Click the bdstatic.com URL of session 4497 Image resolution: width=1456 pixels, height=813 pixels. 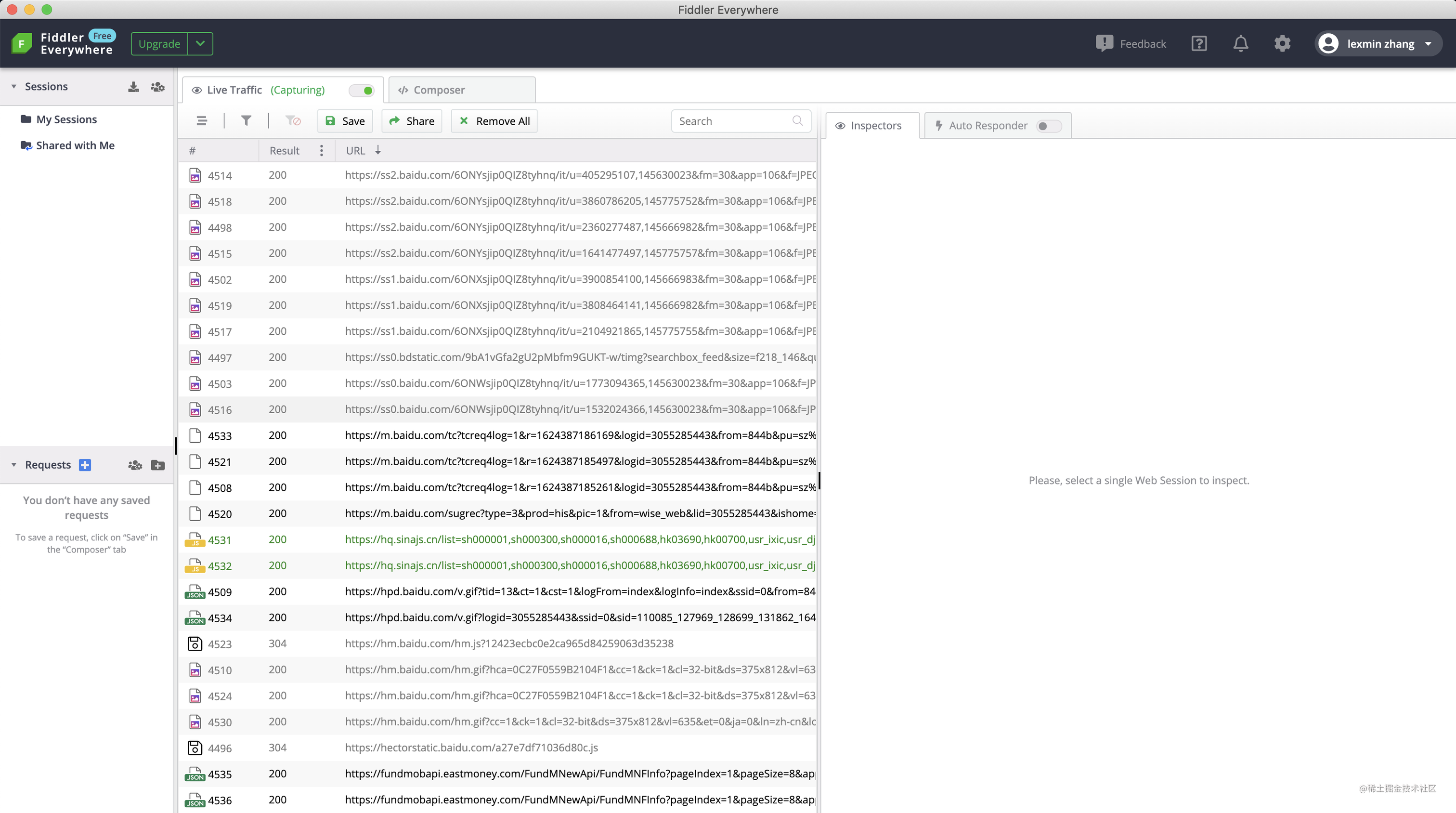click(580, 357)
